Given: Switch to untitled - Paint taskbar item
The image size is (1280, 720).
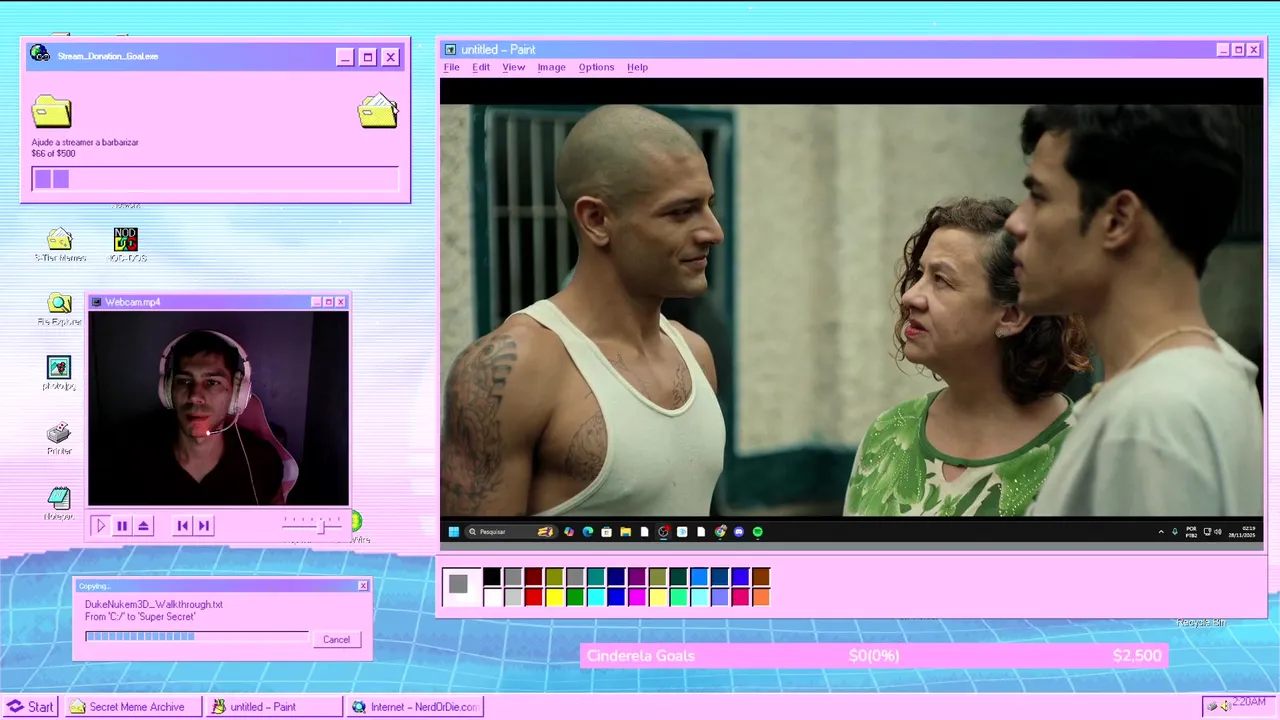Looking at the screenshot, I should point(275,707).
